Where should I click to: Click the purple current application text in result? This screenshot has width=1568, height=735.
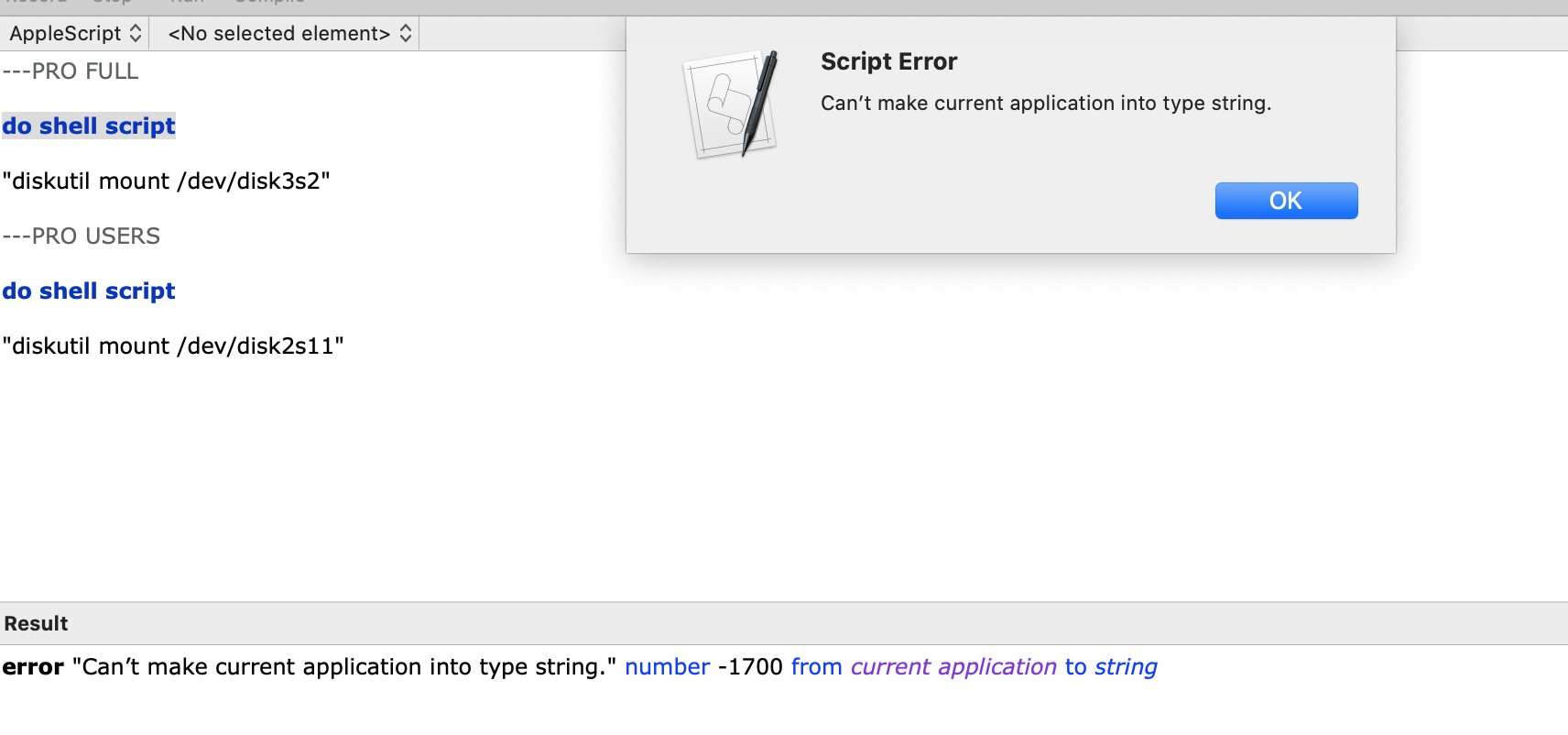[x=953, y=667]
